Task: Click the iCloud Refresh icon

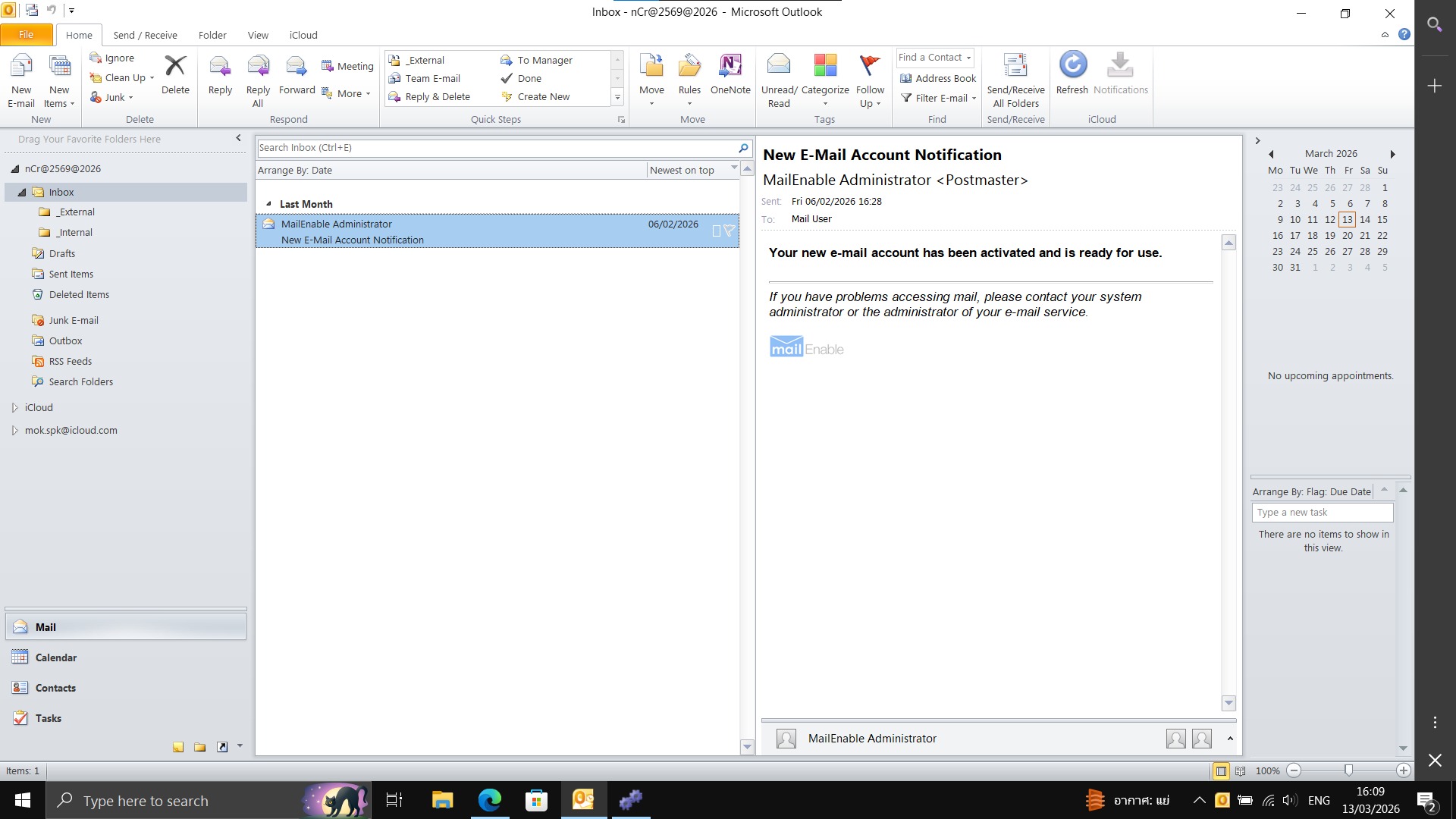Action: [1072, 66]
